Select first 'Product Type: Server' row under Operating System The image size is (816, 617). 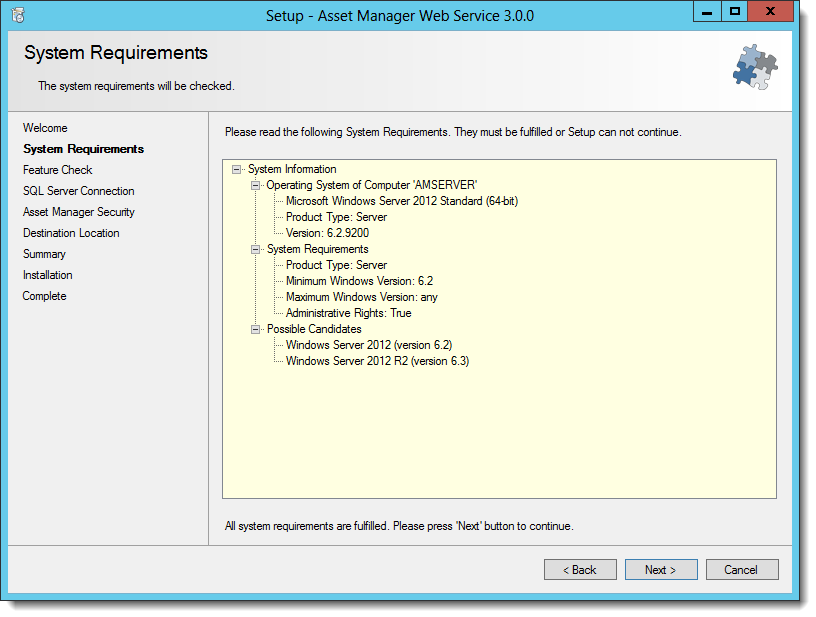click(x=336, y=217)
